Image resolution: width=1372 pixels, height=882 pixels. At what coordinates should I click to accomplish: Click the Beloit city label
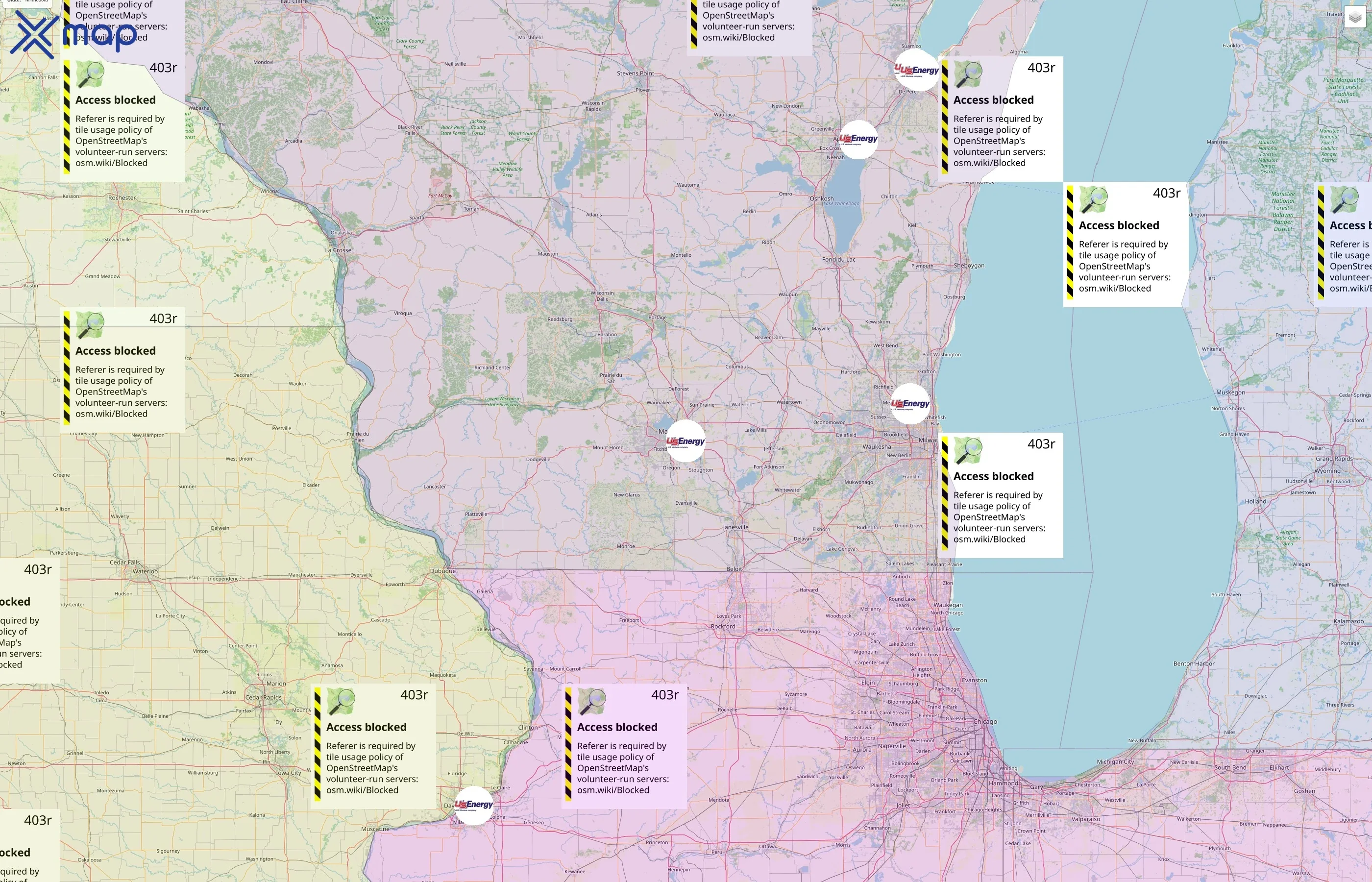coord(734,569)
